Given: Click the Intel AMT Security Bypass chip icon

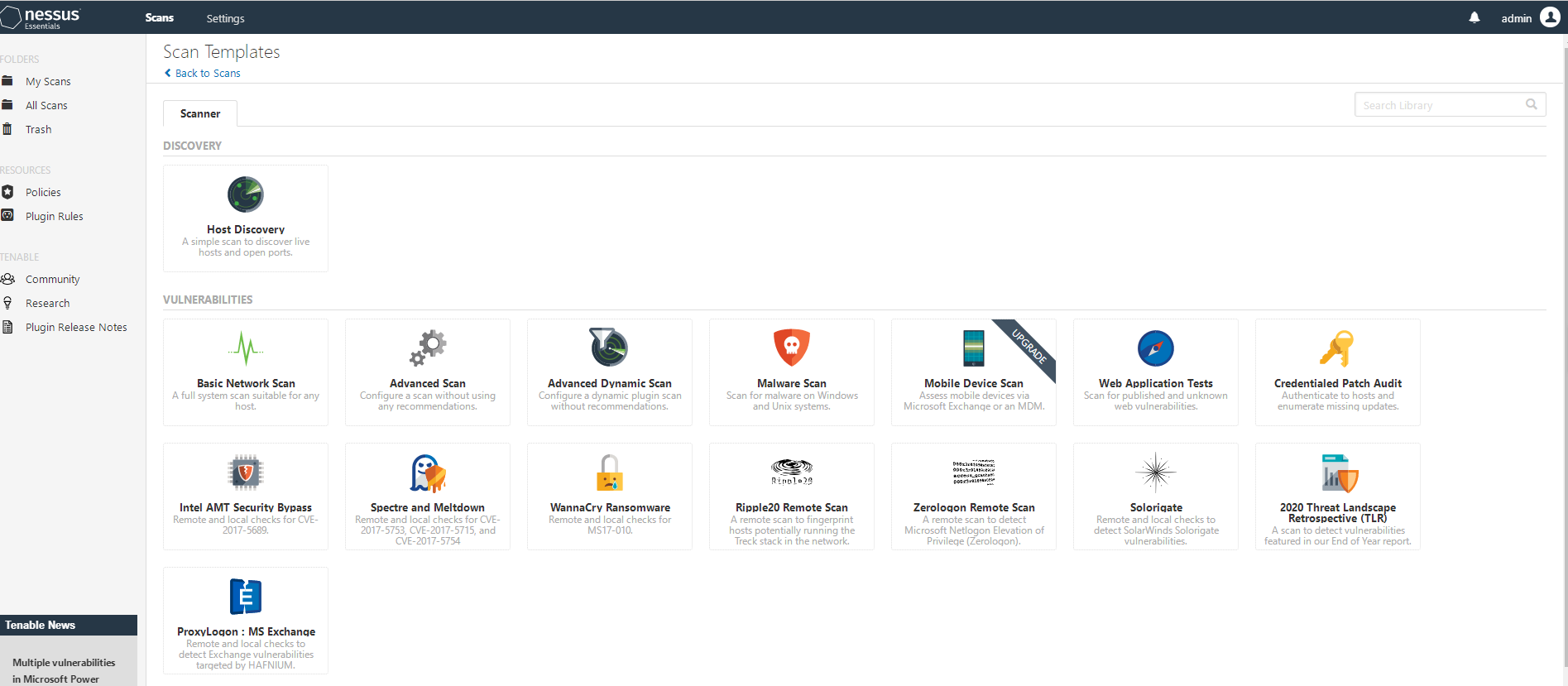Looking at the screenshot, I should (x=246, y=473).
